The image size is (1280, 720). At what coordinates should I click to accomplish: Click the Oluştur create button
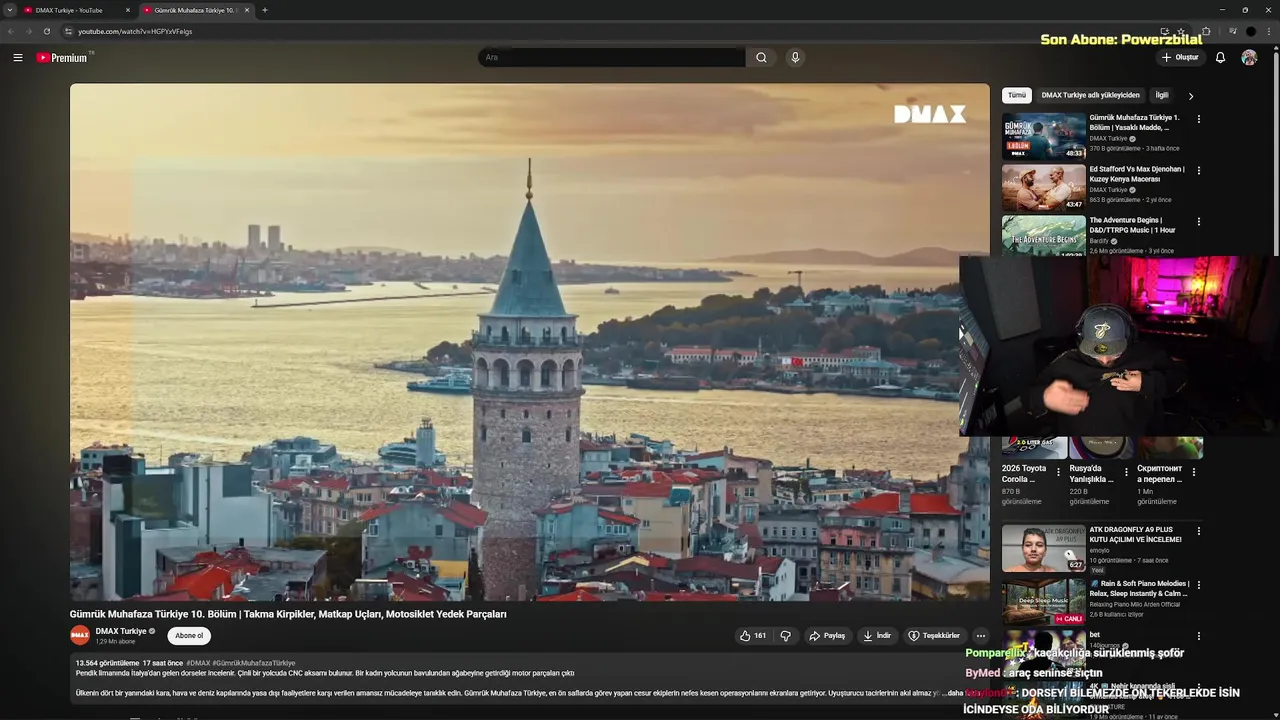coord(1180,57)
